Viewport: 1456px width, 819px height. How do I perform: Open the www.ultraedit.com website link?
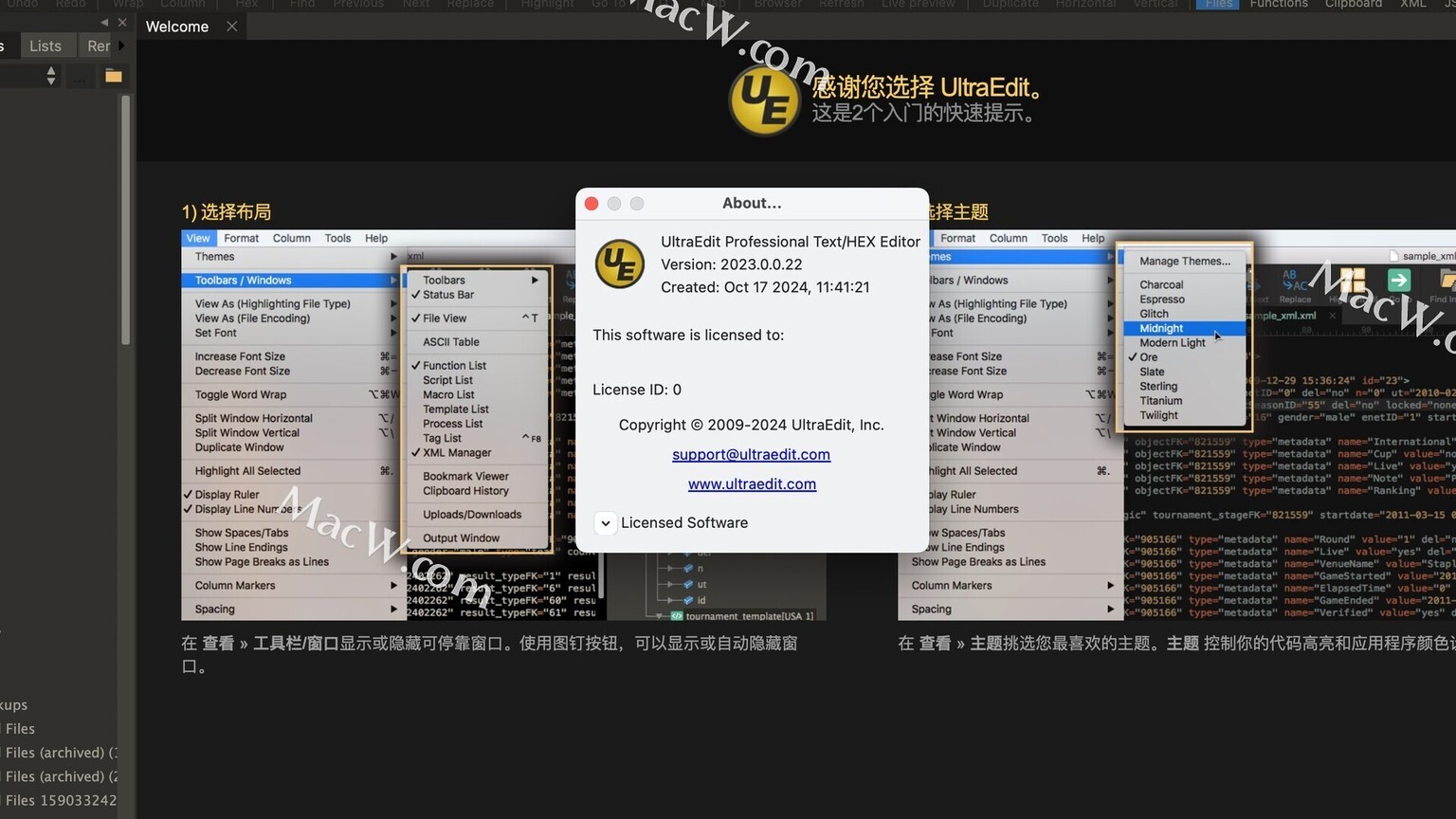[x=752, y=483]
